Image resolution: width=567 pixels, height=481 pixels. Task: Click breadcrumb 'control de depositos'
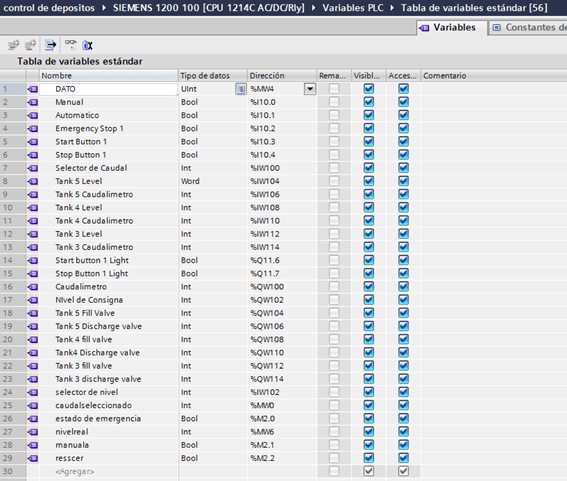(49, 8)
